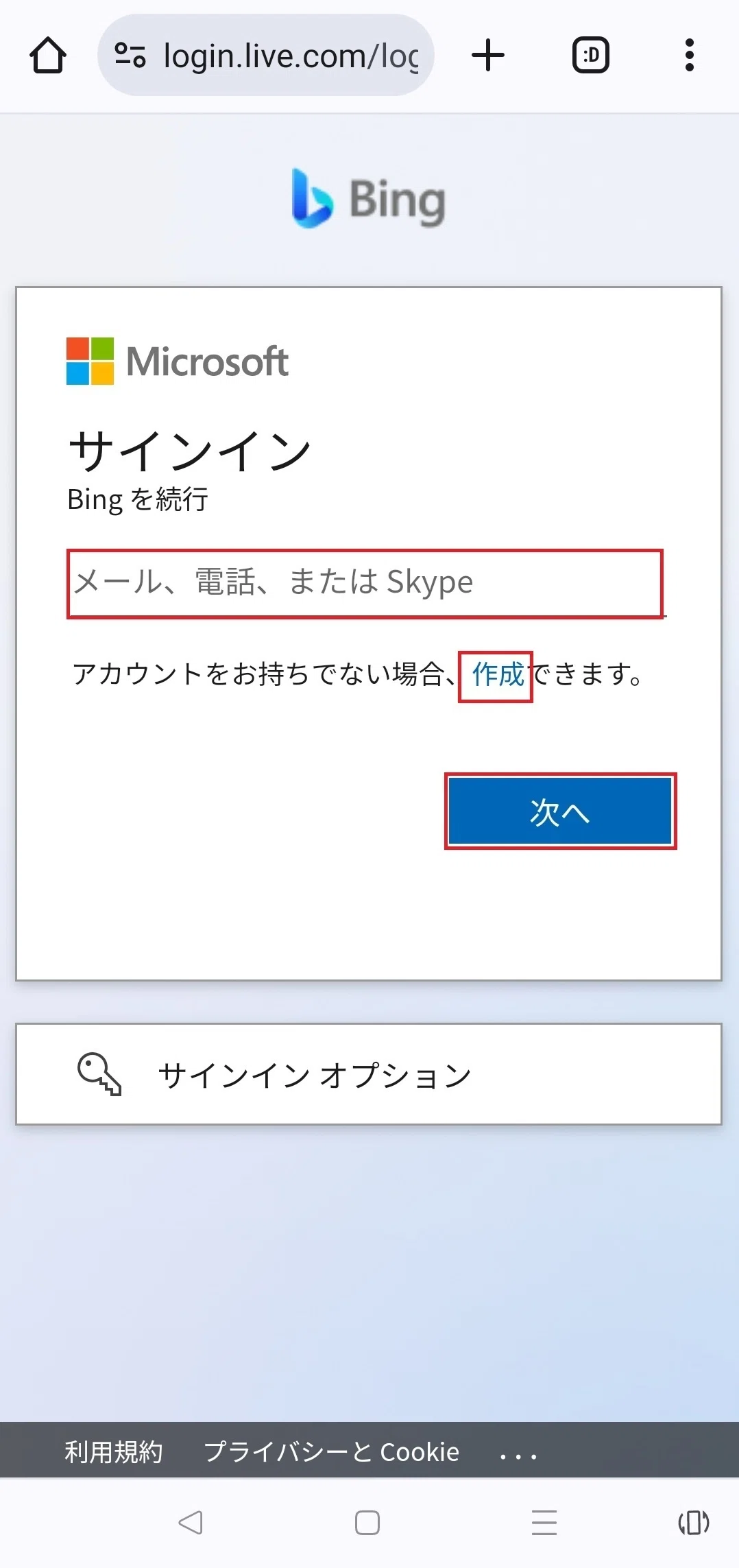Focus the メール、電話、または Skype field
739x1568 pixels.
pos(365,584)
